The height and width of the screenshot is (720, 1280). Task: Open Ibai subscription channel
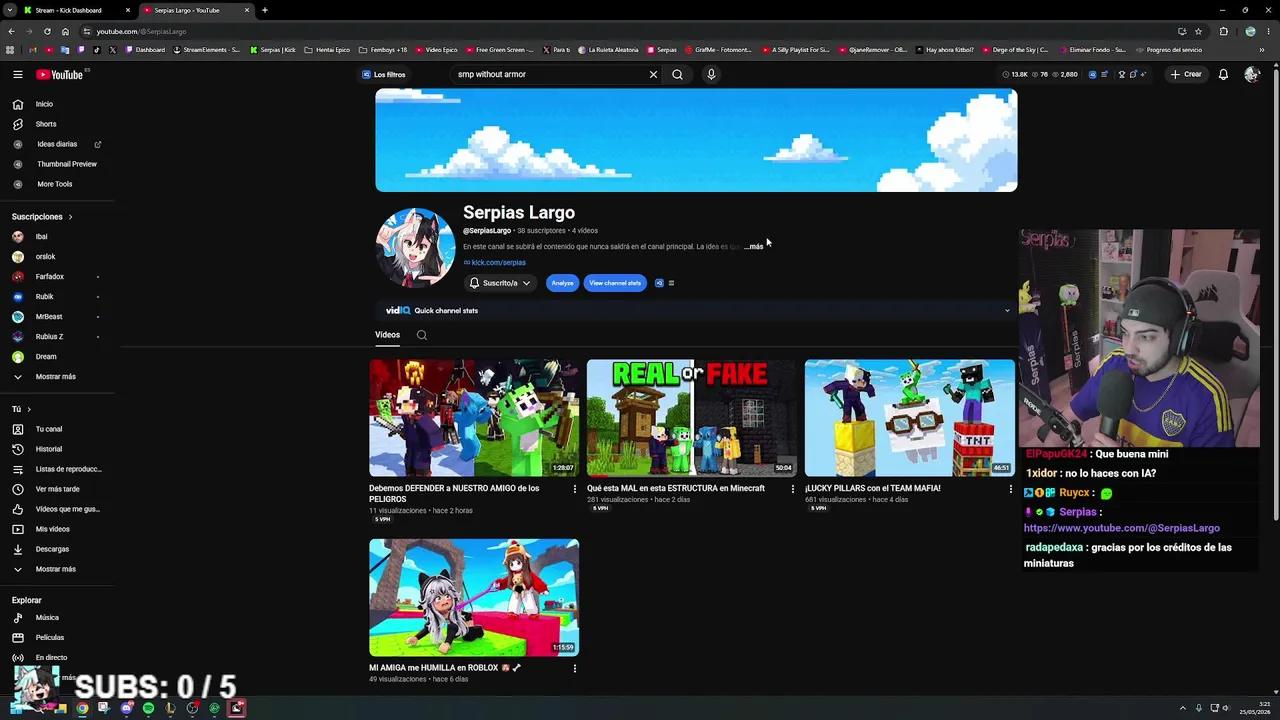pyautogui.click(x=41, y=237)
